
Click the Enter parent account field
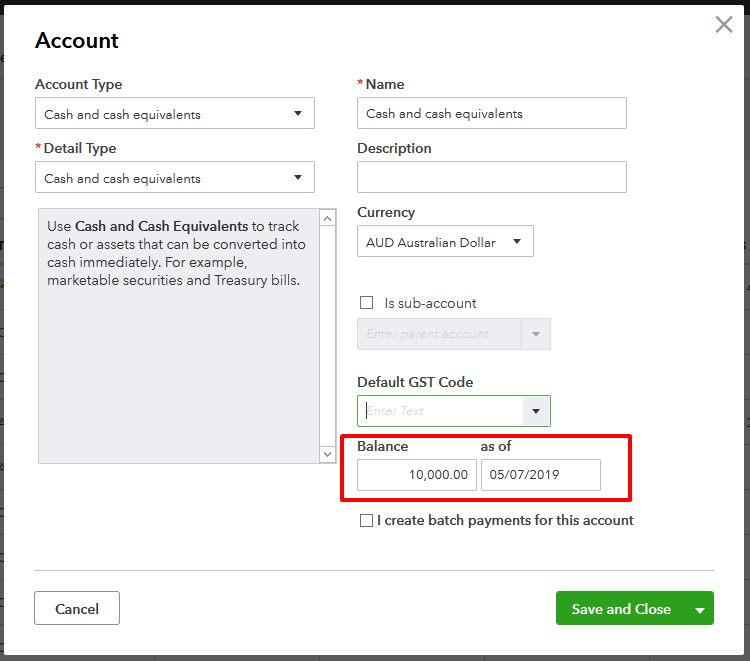coord(438,334)
